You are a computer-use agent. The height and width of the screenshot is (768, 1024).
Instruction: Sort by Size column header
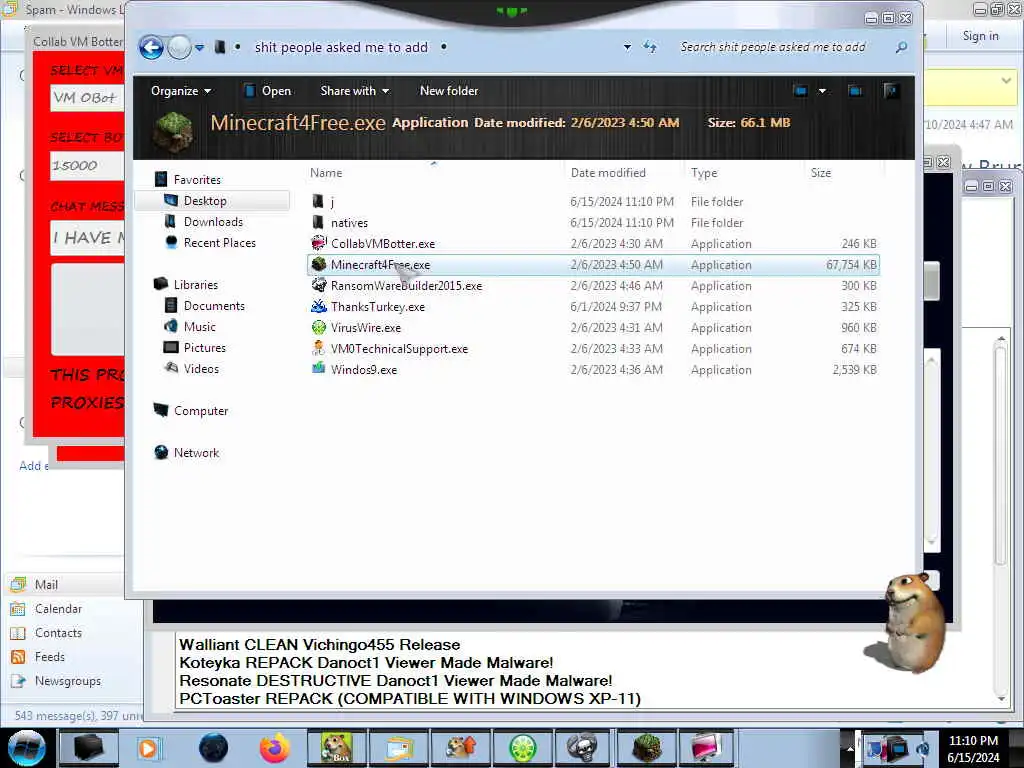[821, 173]
